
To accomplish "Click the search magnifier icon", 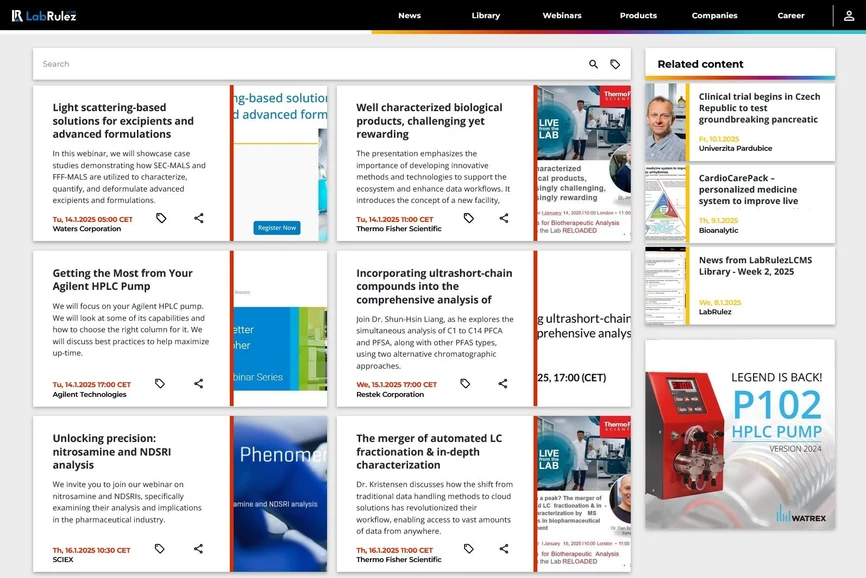I will 593,64.
